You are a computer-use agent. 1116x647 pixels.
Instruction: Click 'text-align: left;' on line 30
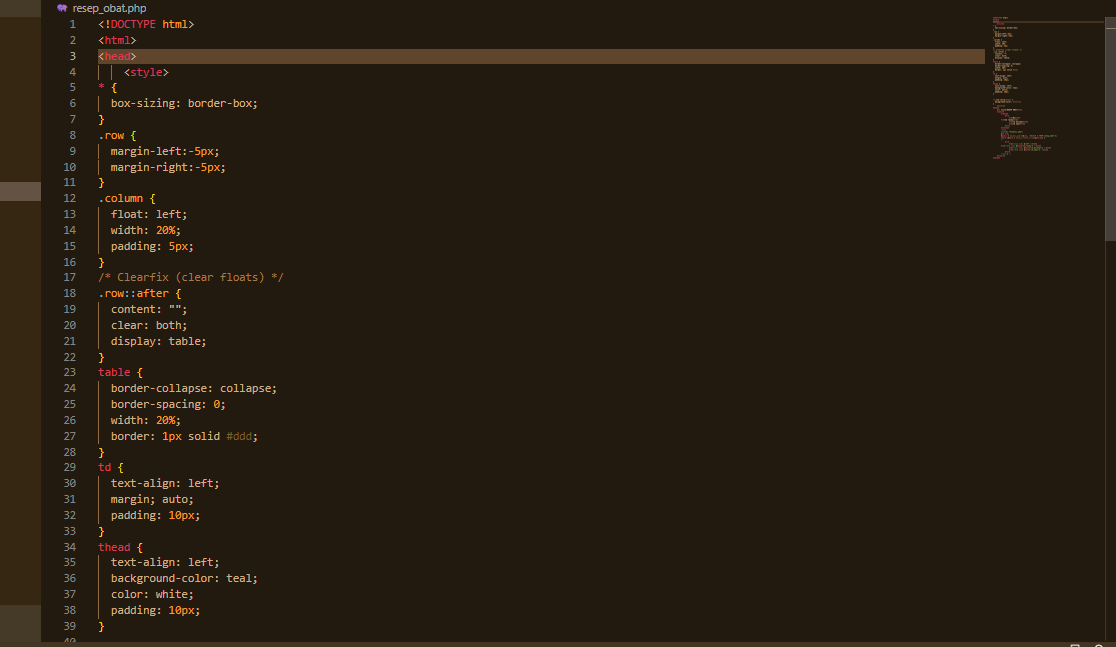tap(165, 483)
